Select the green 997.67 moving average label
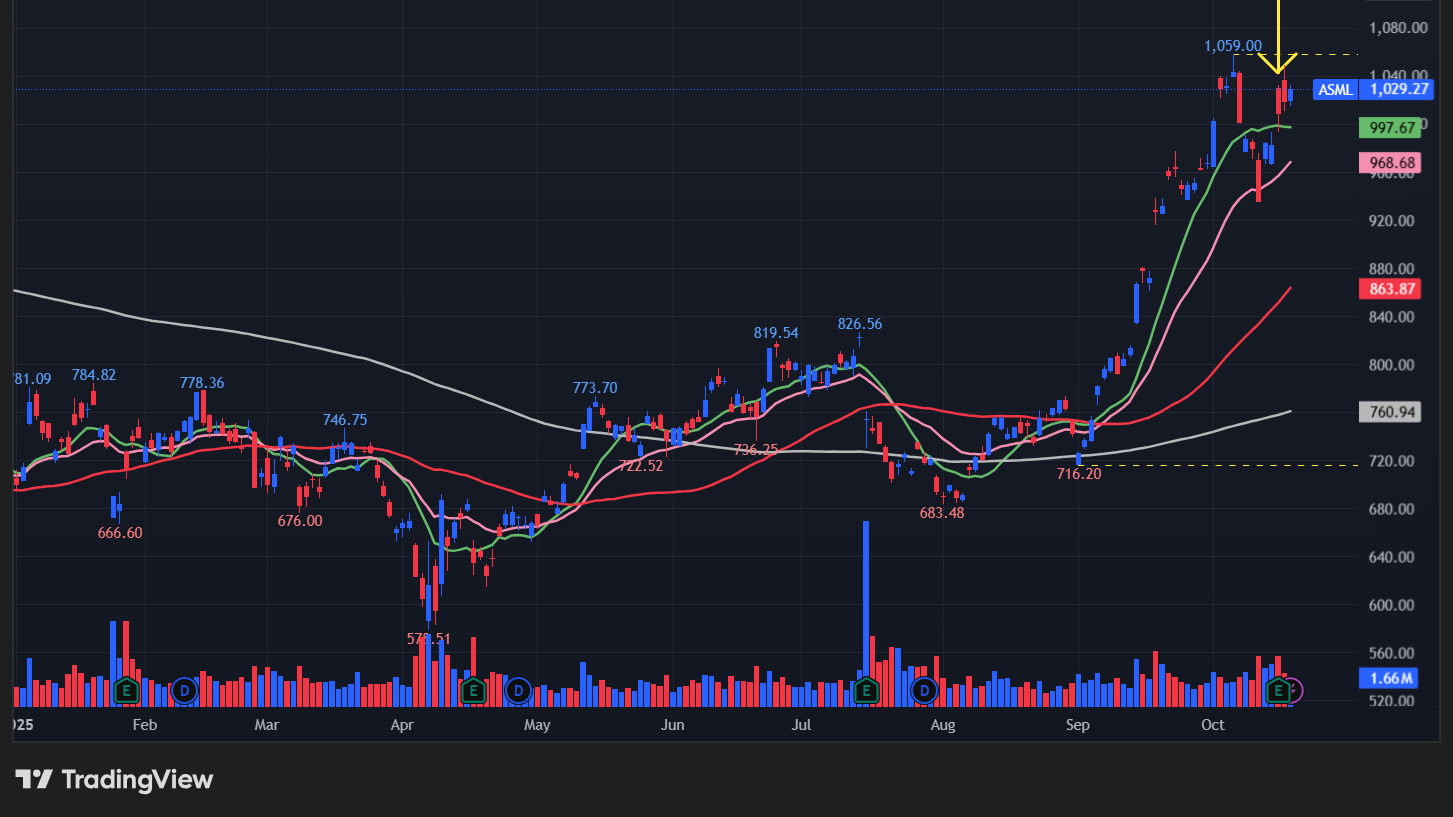The image size is (1453, 817). [x=1390, y=128]
